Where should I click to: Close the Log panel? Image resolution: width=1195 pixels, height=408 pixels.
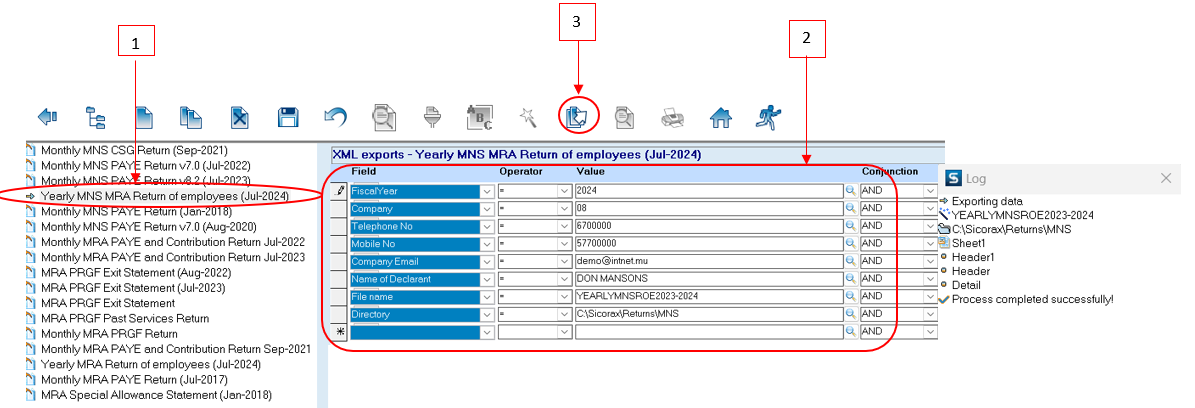pos(1165,178)
